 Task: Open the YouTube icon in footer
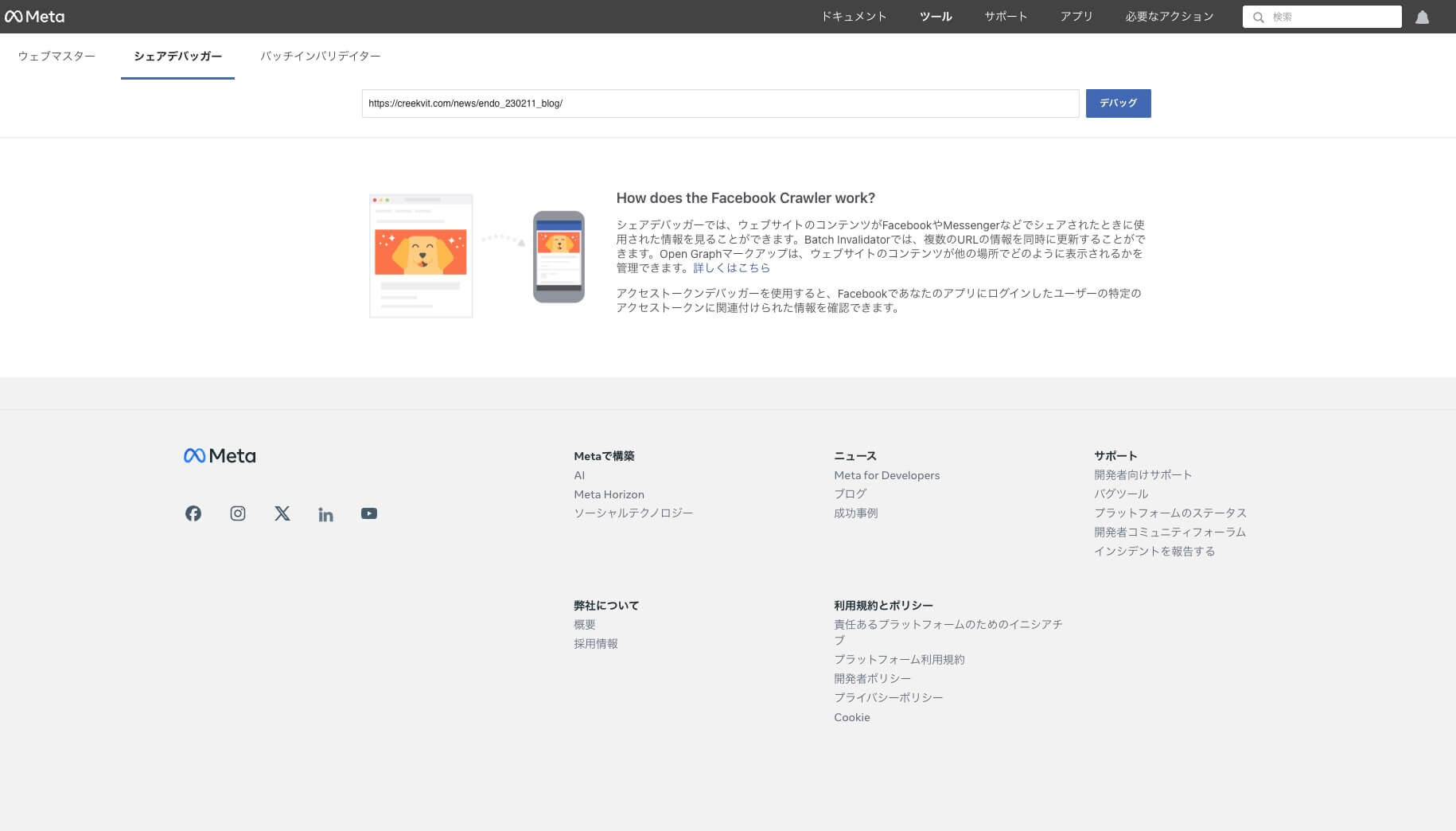point(369,513)
